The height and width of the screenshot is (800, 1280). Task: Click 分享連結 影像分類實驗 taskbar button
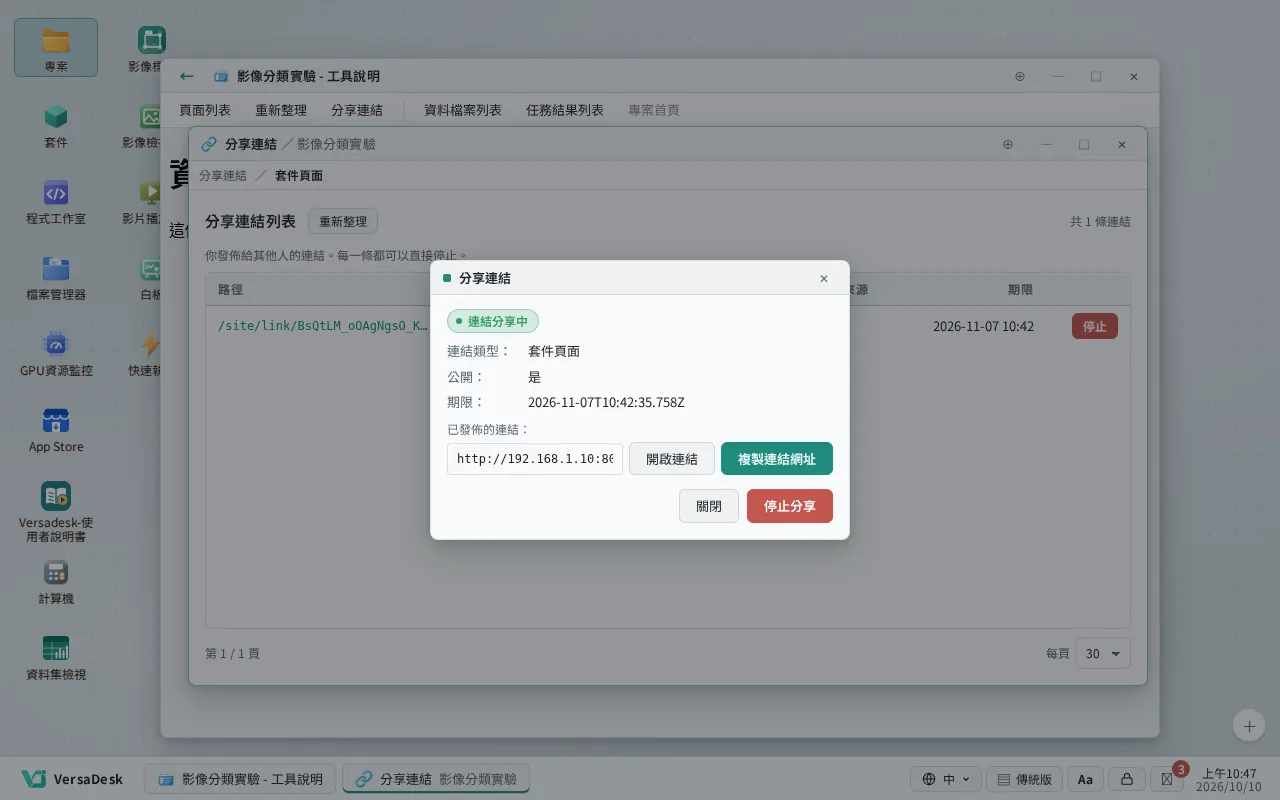pos(436,779)
